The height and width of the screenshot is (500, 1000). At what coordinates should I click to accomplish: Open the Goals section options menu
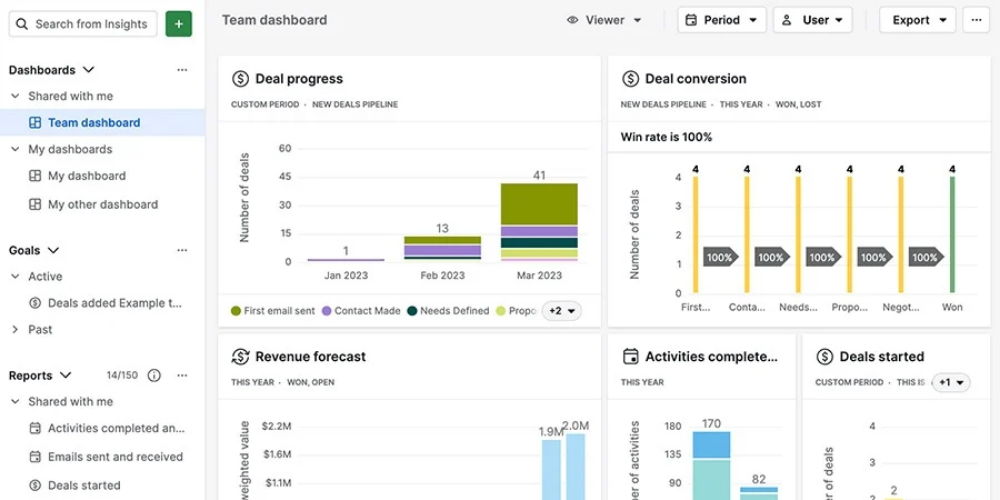tap(182, 251)
